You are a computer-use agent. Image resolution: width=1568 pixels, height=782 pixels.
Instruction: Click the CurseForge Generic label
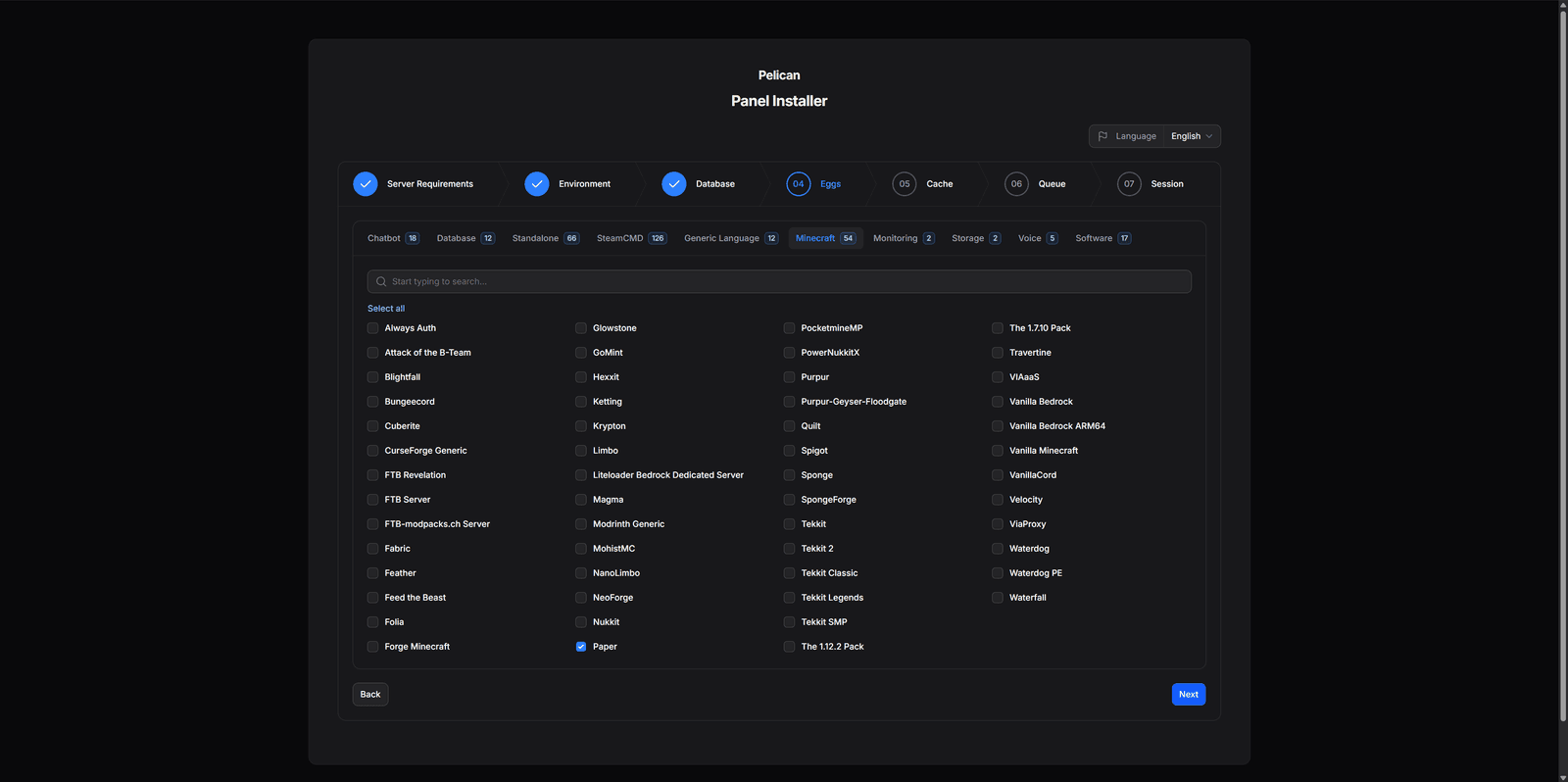point(425,451)
